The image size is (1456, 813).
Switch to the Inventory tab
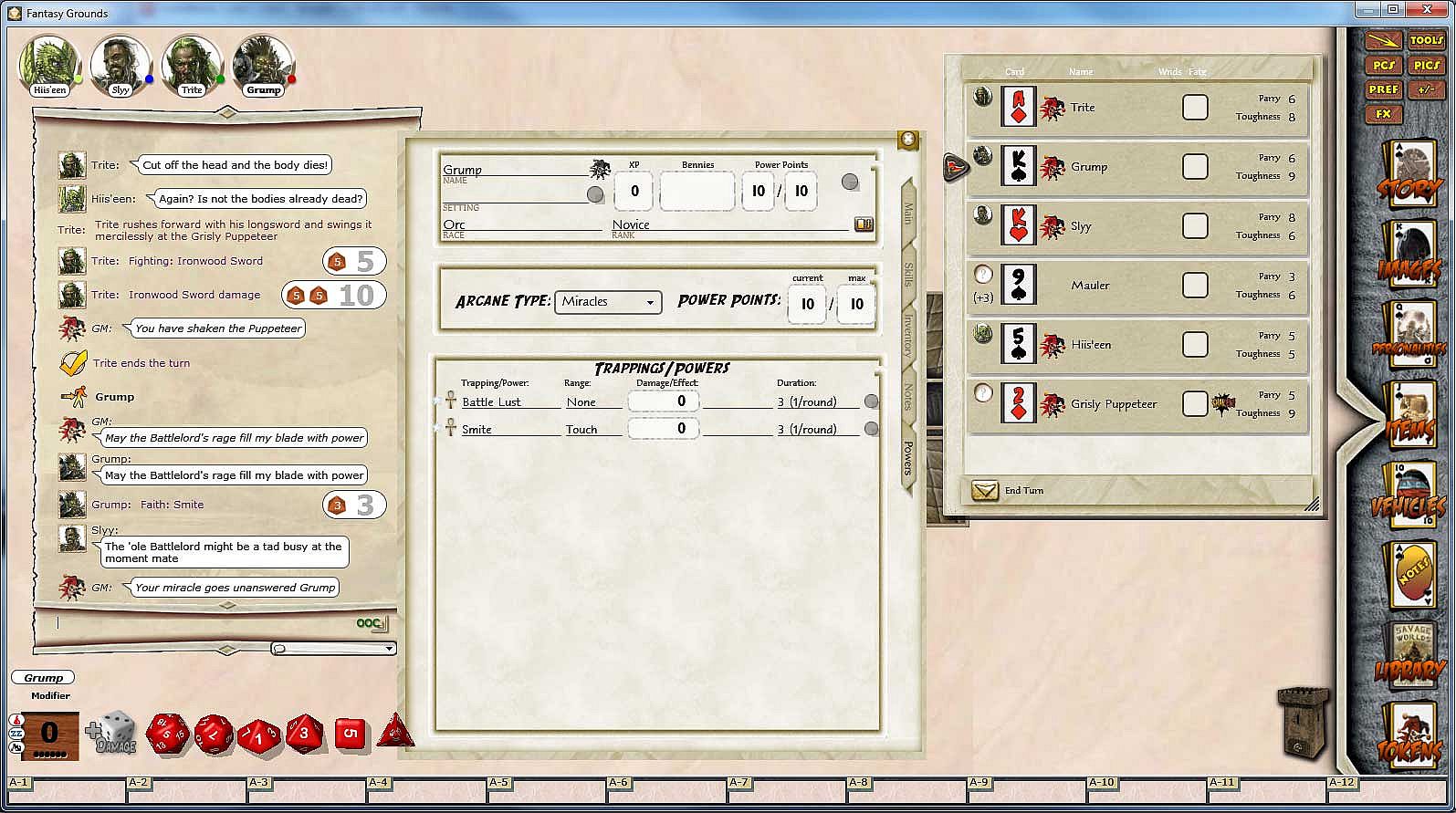click(908, 335)
